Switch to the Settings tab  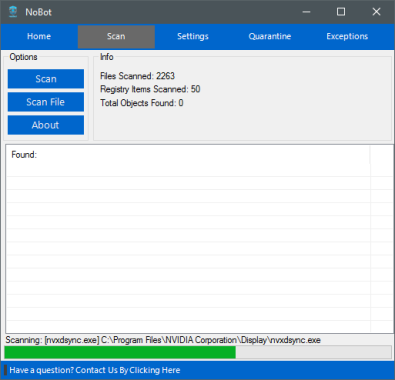pyautogui.click(x=193, y=36)
